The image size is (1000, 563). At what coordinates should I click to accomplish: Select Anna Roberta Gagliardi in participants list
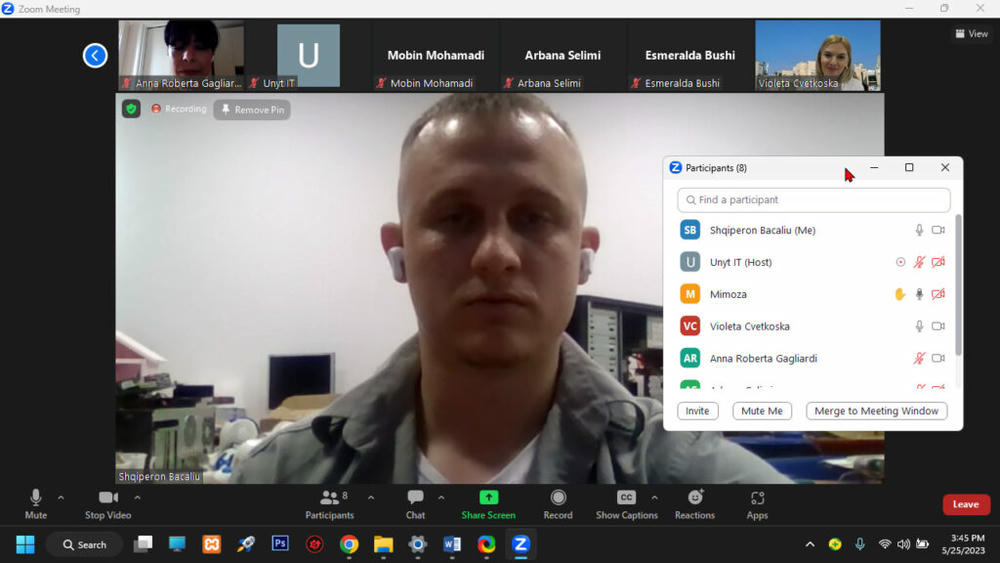click(x=763, y=358)
